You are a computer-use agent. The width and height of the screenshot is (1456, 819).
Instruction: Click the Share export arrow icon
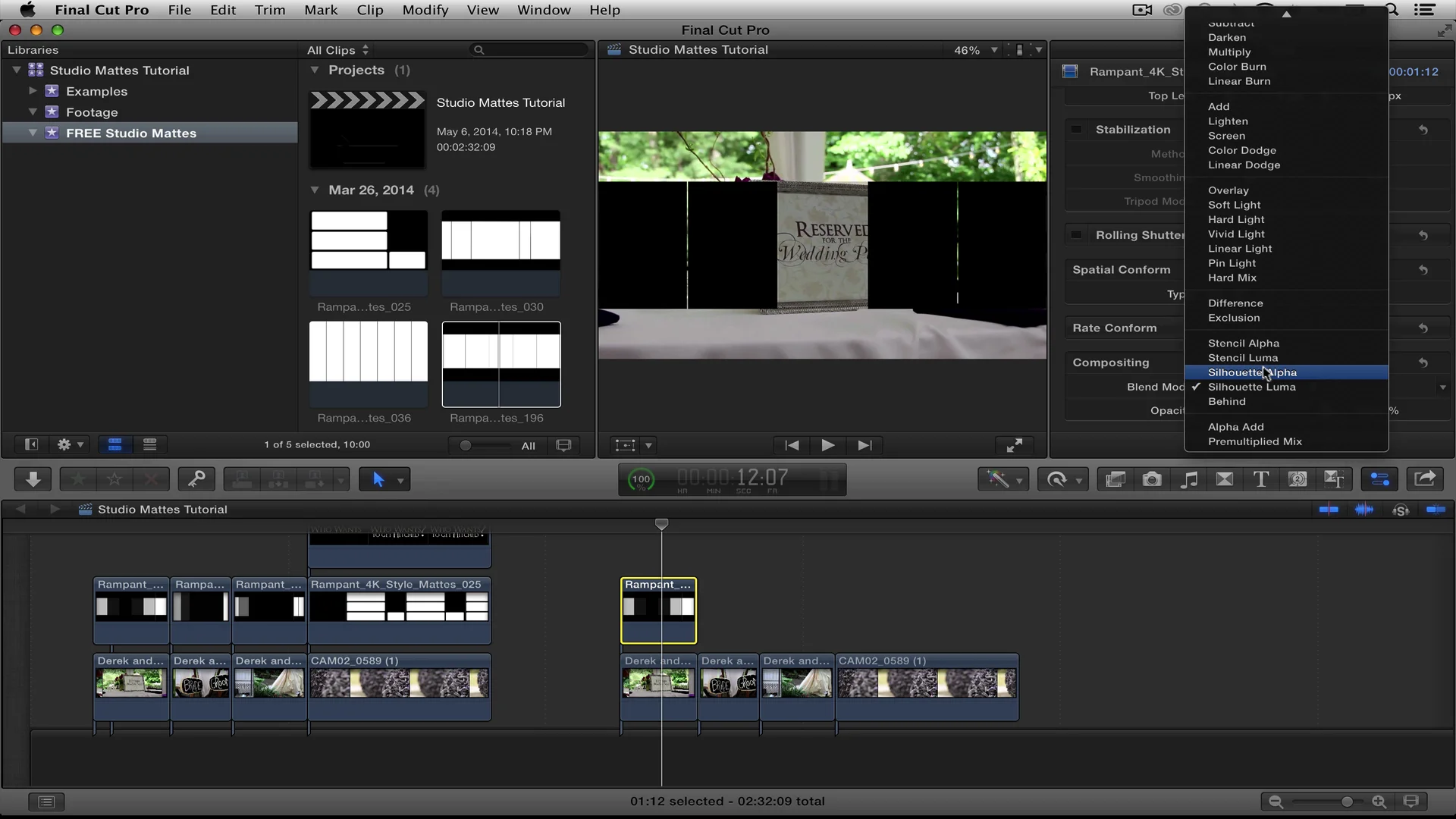tap(1426, 479)
